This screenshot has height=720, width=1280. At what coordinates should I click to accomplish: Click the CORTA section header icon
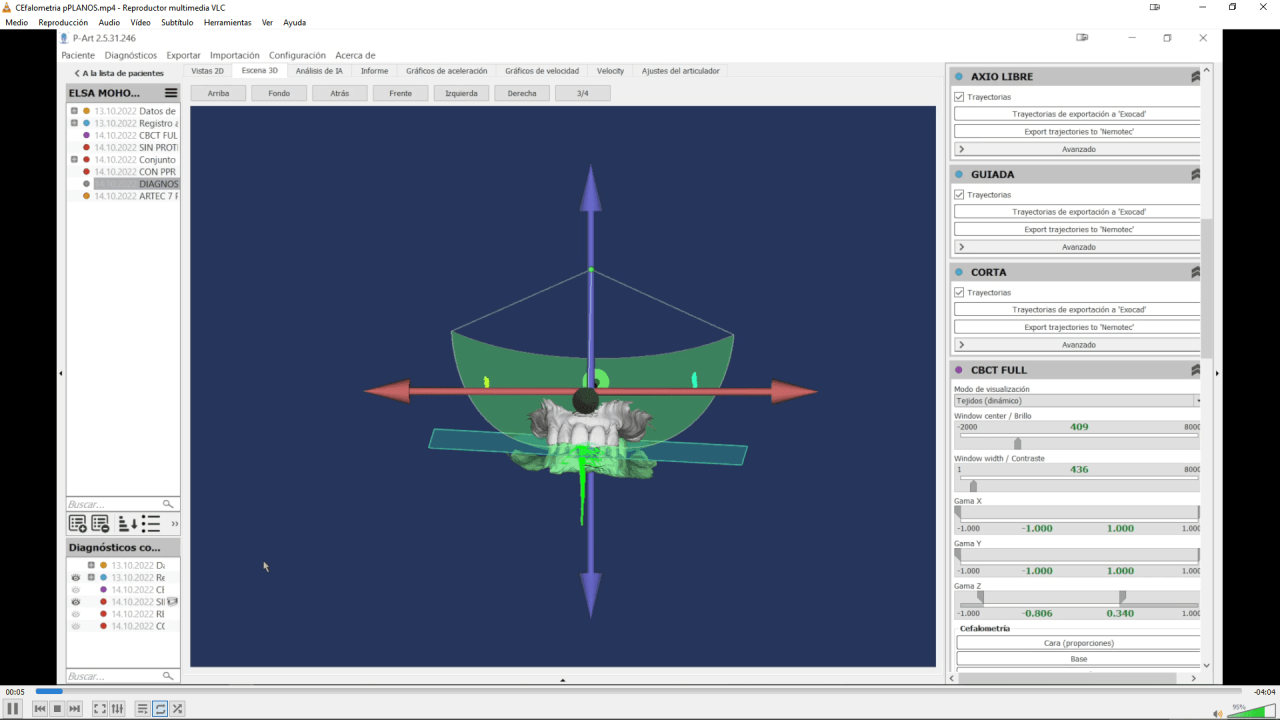1195,272
